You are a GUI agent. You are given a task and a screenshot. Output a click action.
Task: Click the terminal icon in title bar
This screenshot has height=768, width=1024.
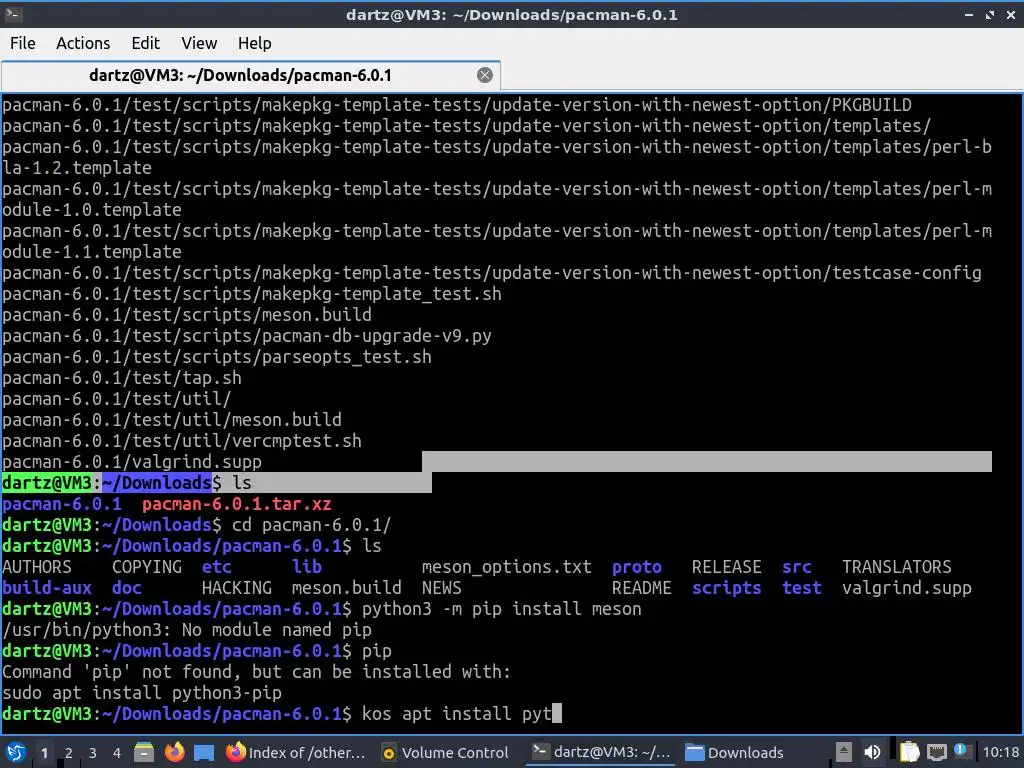[x=13, y=14]
